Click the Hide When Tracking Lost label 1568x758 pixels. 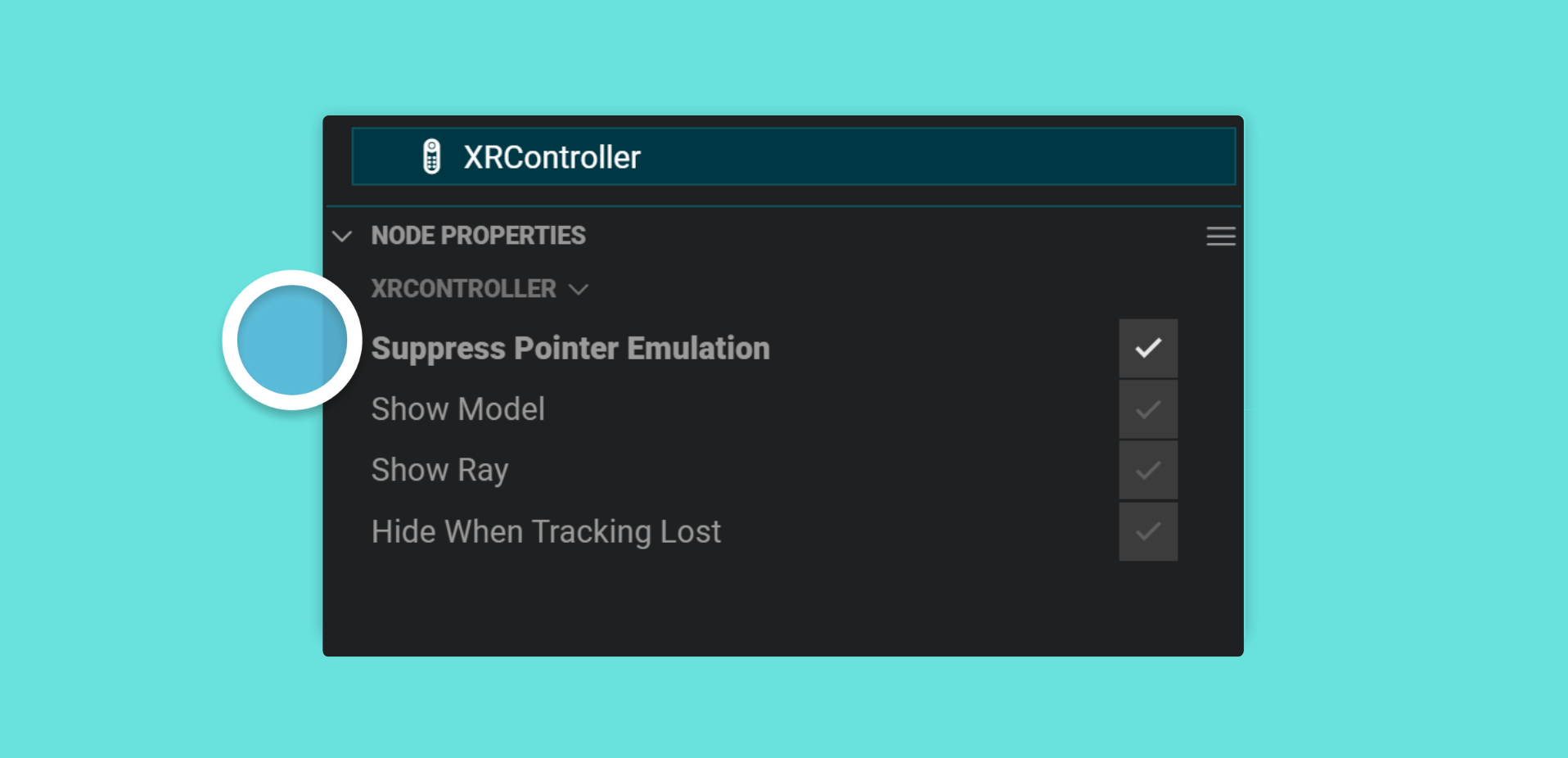pos(546,532)
